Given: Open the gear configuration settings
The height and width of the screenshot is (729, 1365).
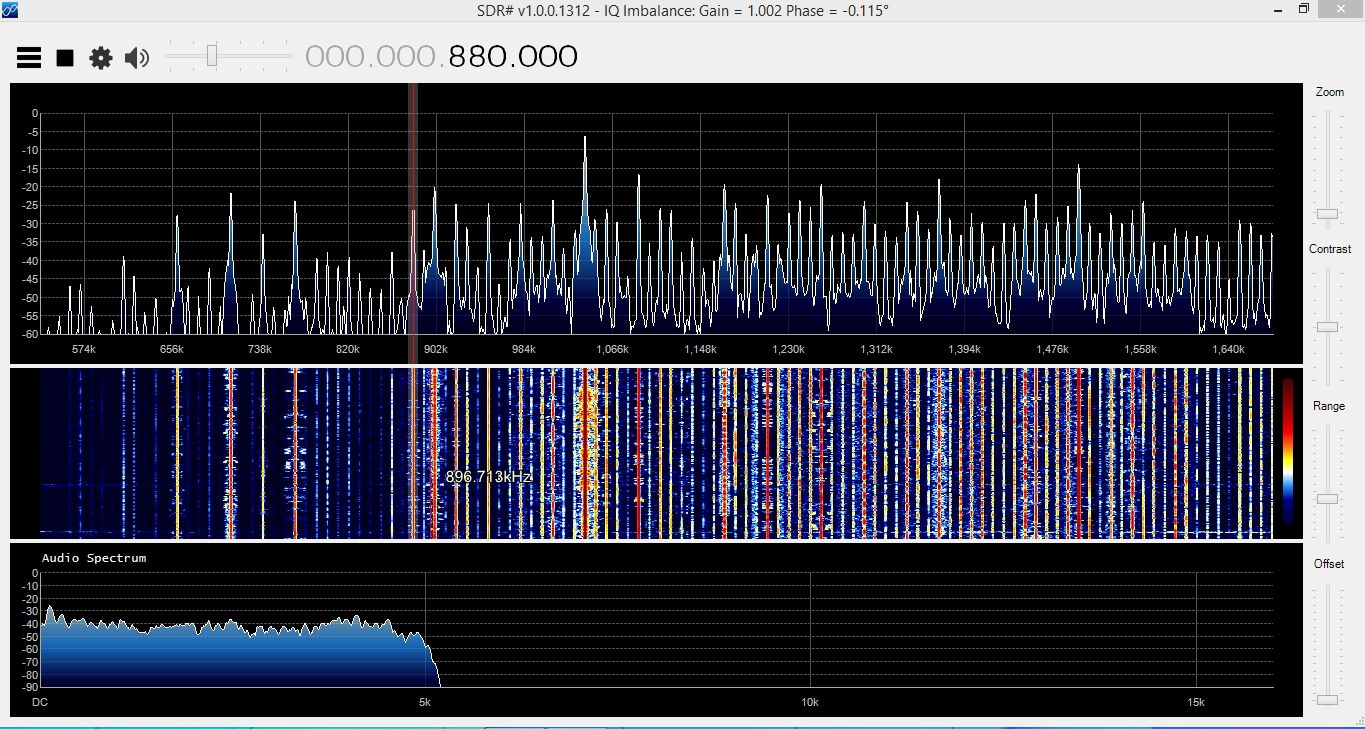Looking at the screenshot, I should point(101,58).
